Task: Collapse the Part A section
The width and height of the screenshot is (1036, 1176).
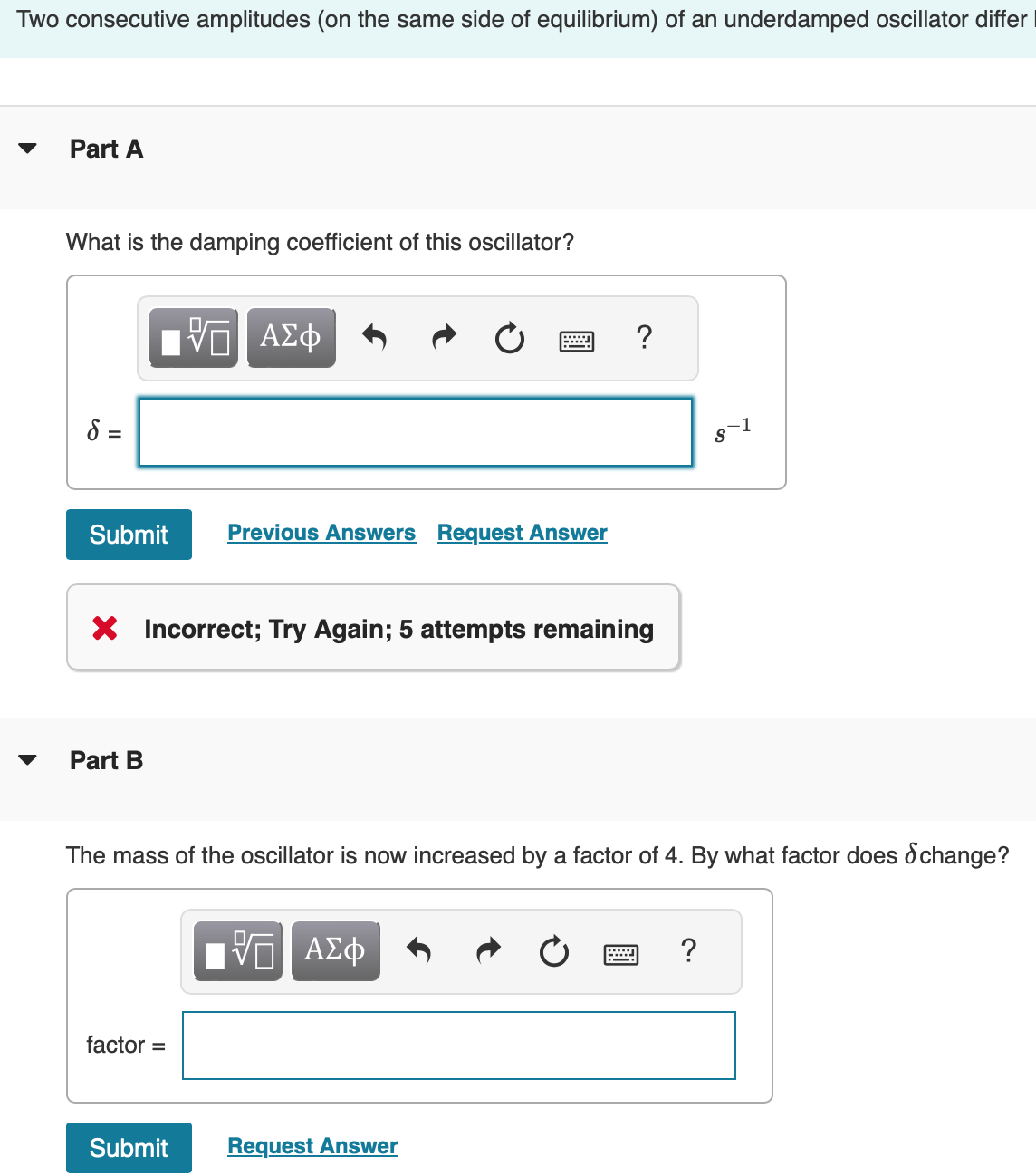Action: (28, 148)
